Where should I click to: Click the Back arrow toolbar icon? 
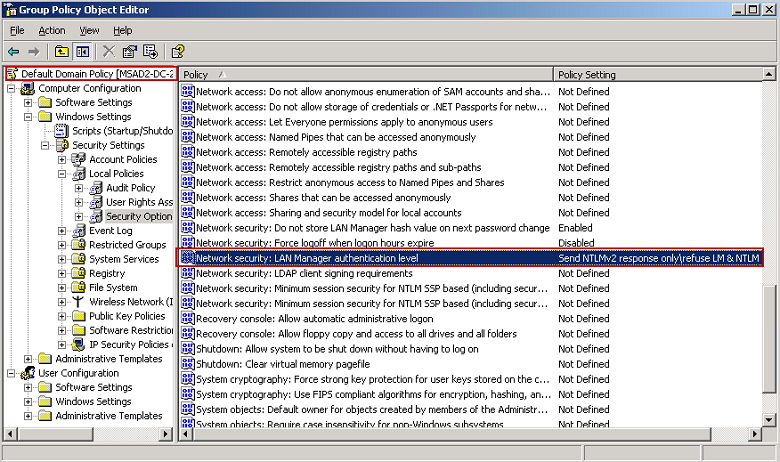pyautogui.click(x=14, y=51)
